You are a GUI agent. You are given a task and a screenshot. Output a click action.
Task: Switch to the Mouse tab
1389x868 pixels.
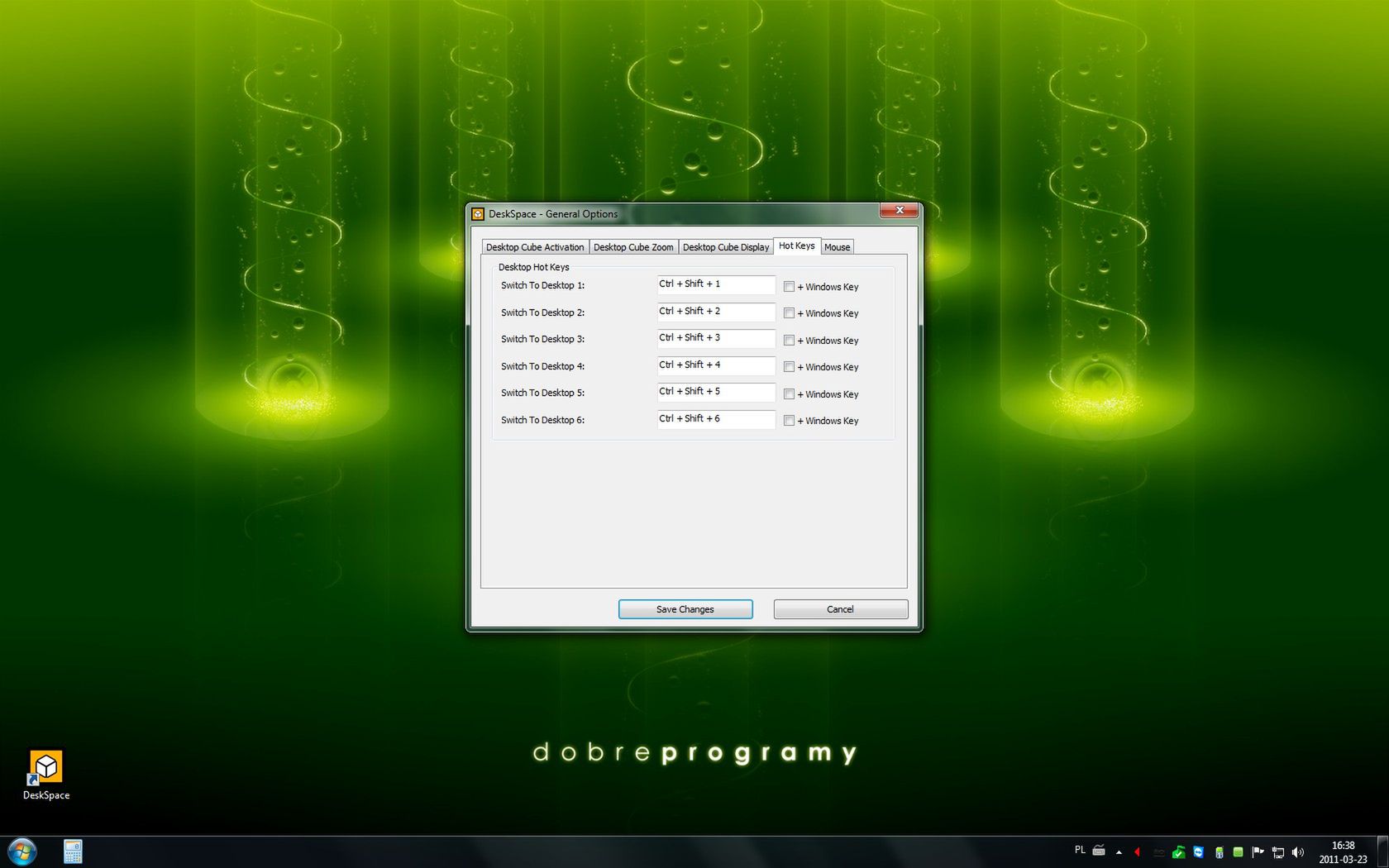point(837,247)
